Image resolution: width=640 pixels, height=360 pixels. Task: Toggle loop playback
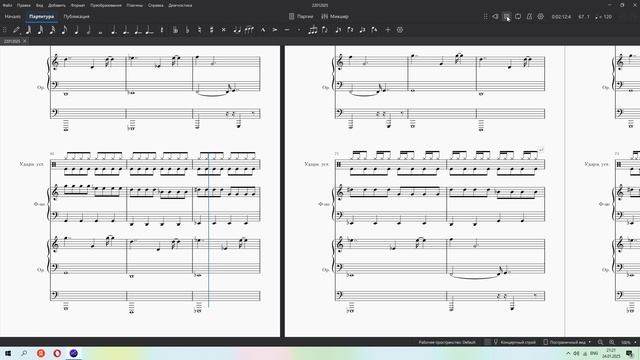point(518,17)
